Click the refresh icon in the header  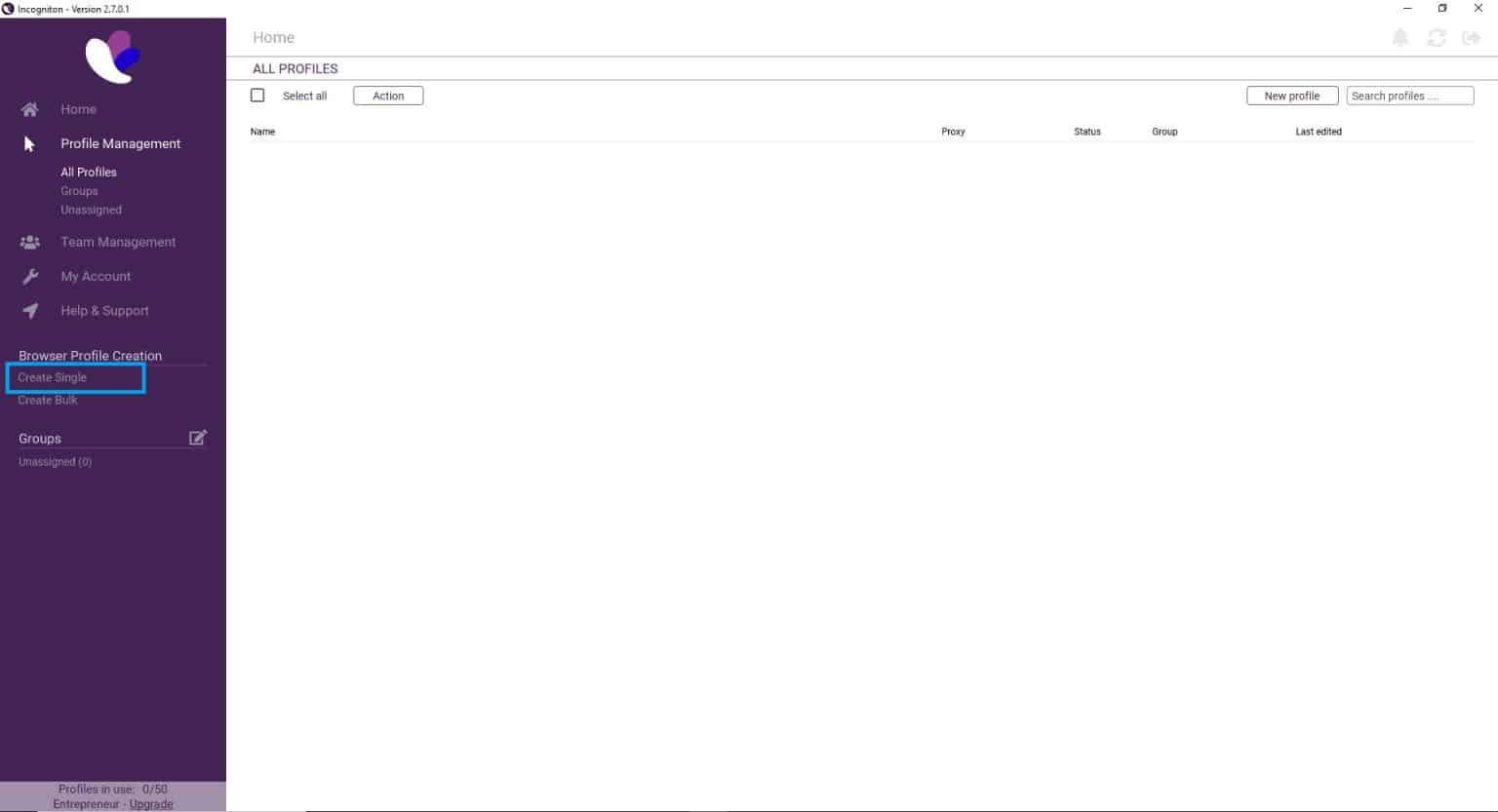tap(1436, 37)
